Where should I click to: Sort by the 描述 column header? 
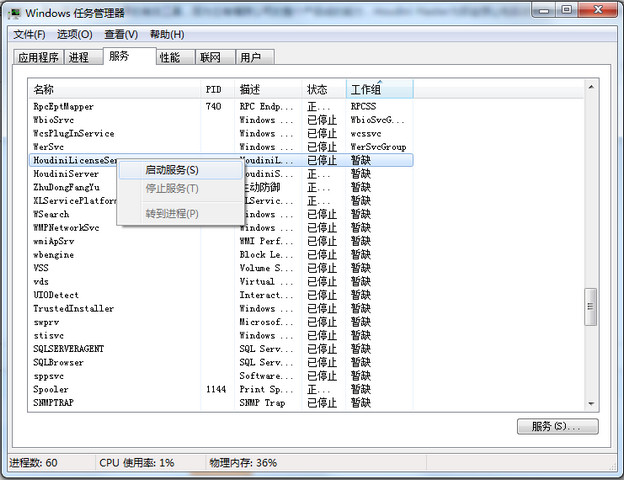[x=268, y=89]
